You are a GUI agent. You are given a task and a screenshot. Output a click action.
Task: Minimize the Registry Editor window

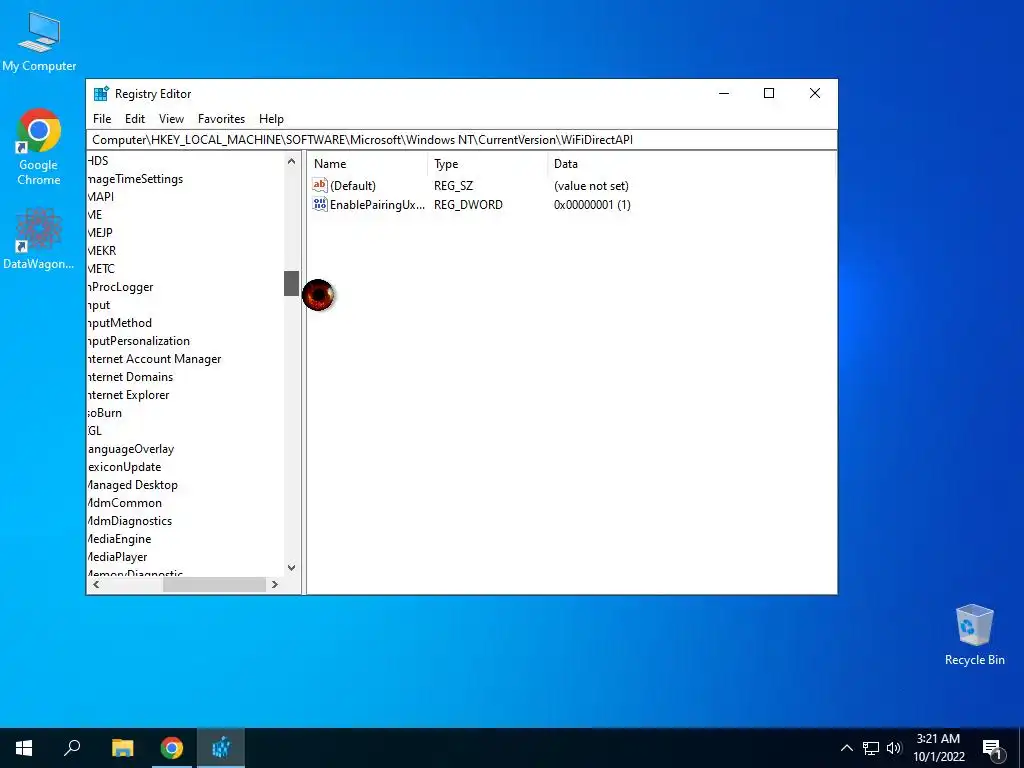(724, 93)
